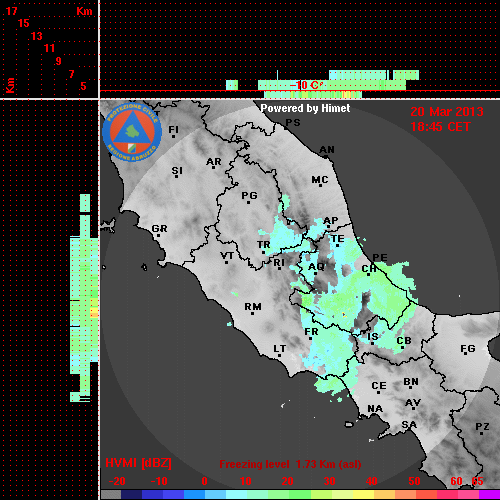Click the 'Freezing level 1.73 Km (asl)' text
Viewport: 500px width, 500px height.
pyautogui.click(x=290, y=464)
